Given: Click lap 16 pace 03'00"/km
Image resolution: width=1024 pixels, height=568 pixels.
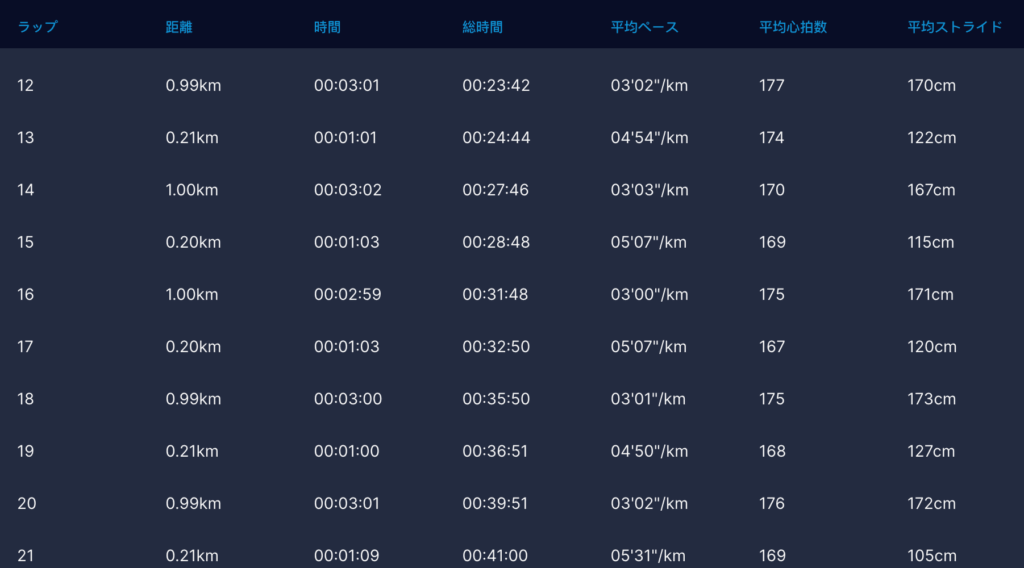Looking at the screenshot, I should (x=649, y=295).
